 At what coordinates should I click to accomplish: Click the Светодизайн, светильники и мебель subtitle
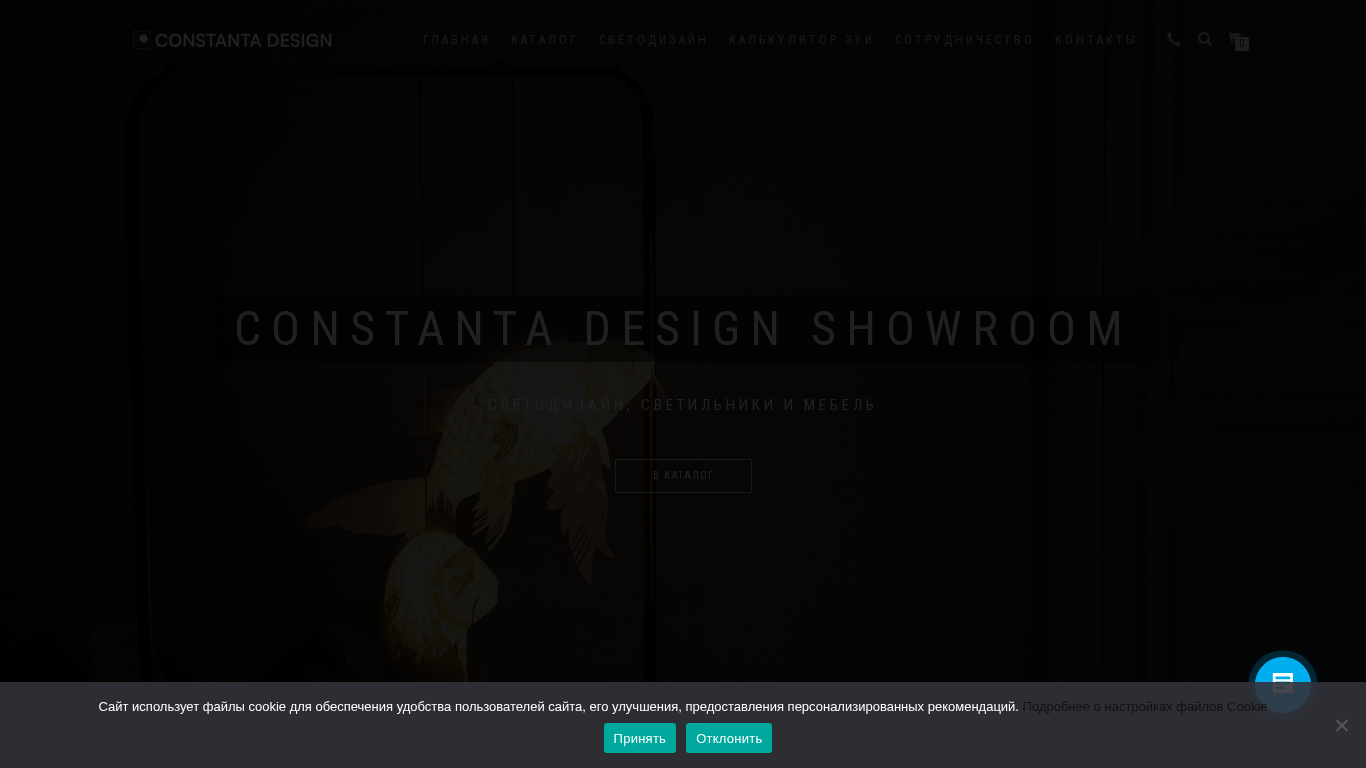tap(682, 405)
